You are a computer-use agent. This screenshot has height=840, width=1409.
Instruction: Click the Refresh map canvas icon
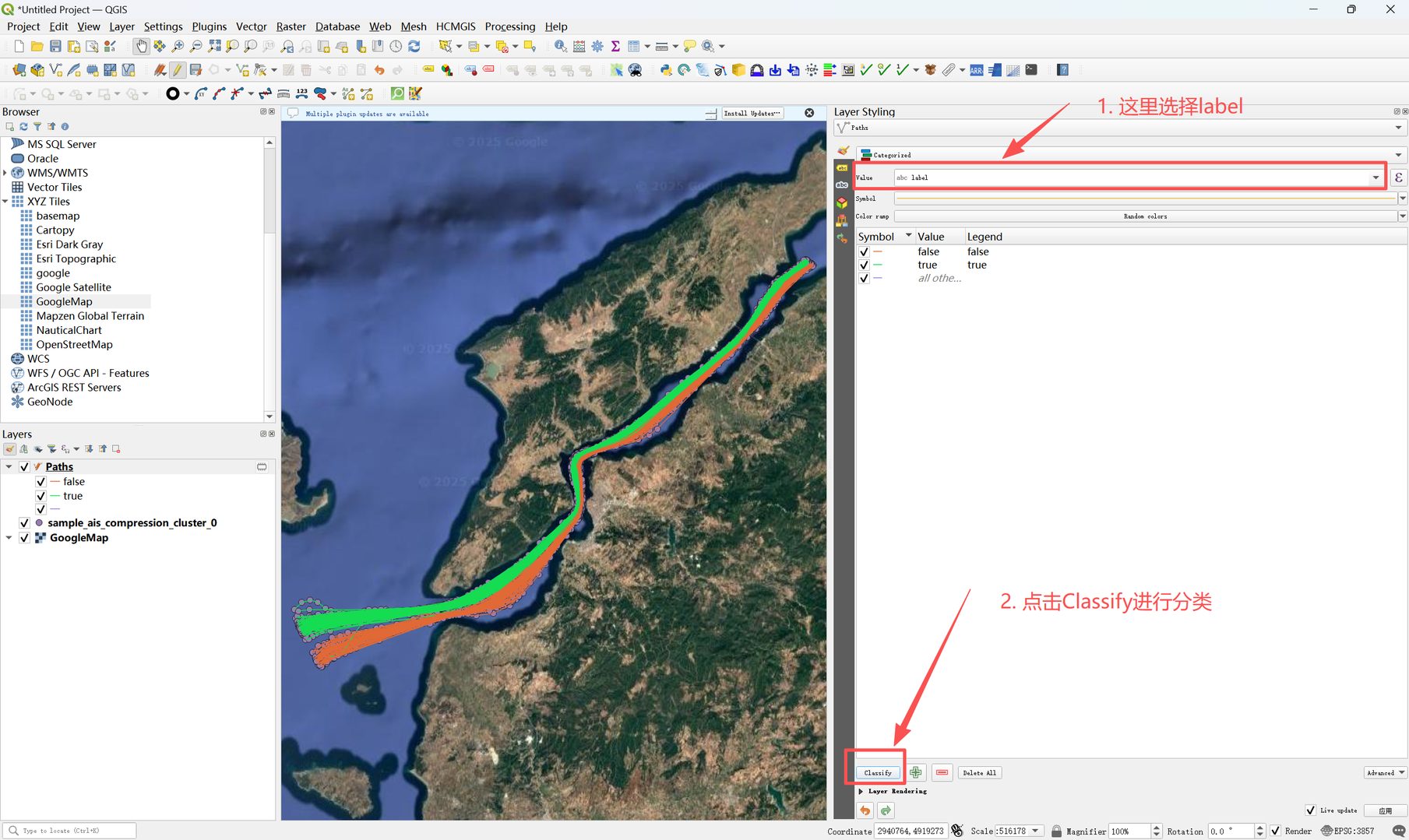[414, 47]
